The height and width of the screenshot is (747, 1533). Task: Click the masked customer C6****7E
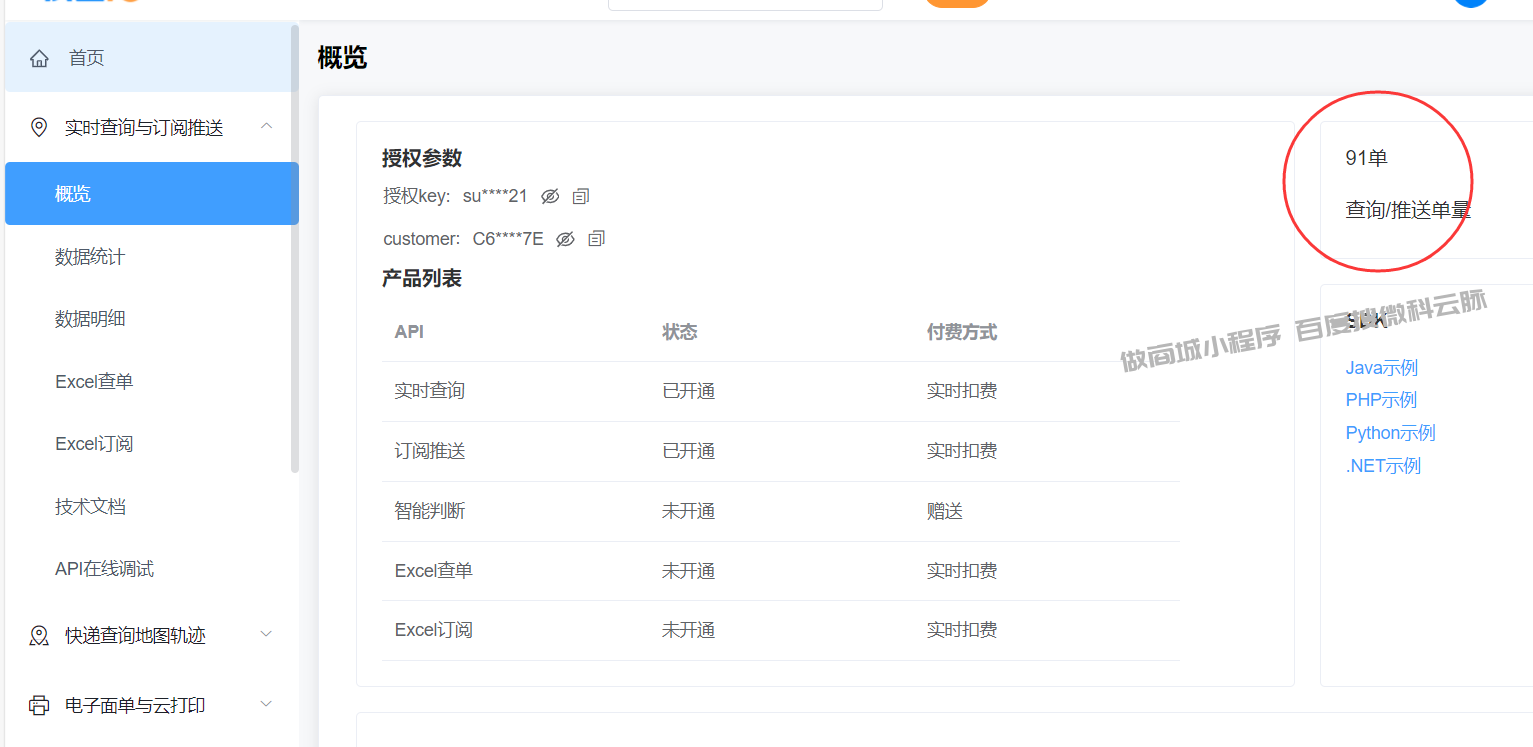508,239
